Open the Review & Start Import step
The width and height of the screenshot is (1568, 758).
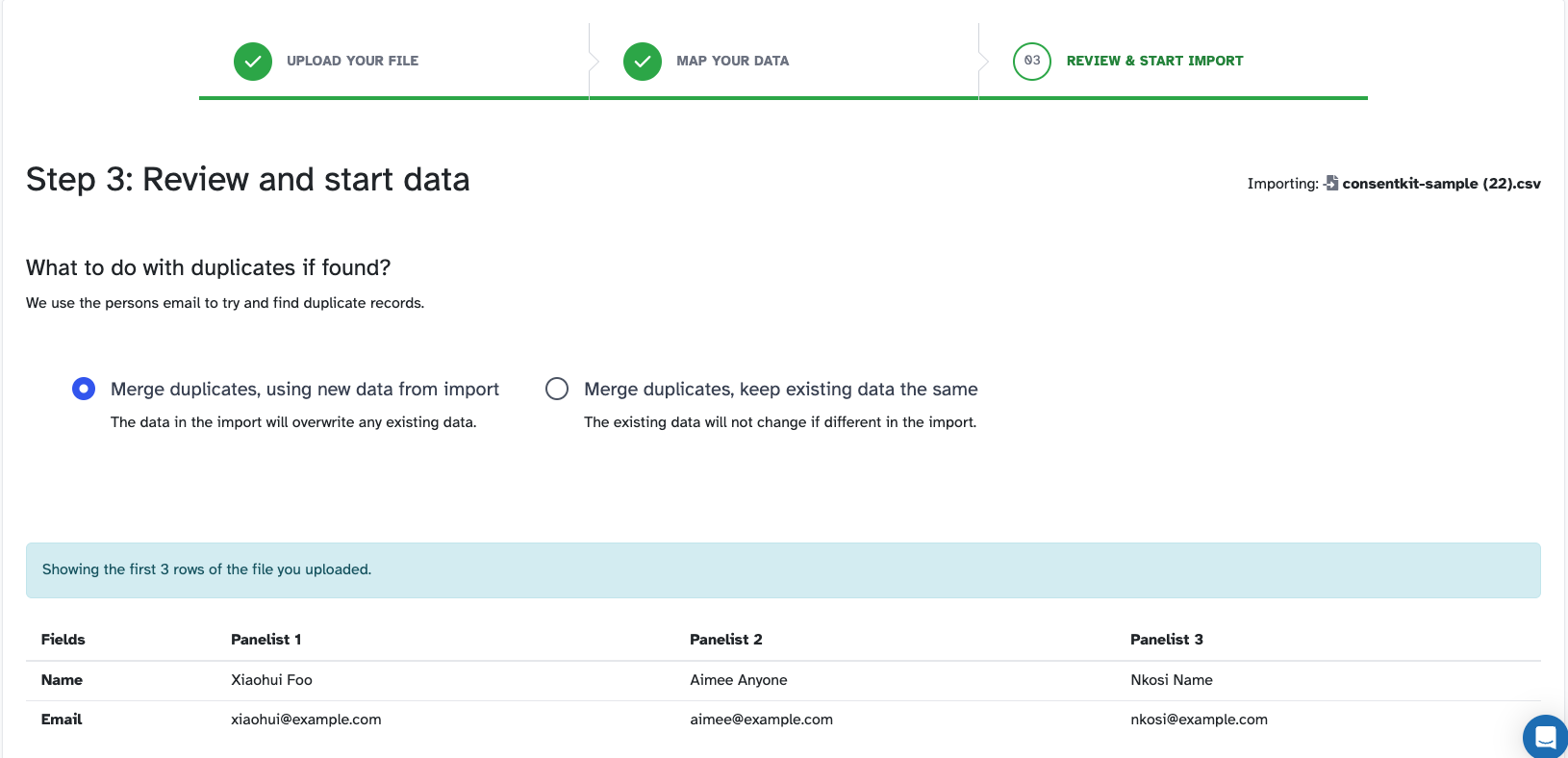pyautogui.click(x=1154, y=61)
